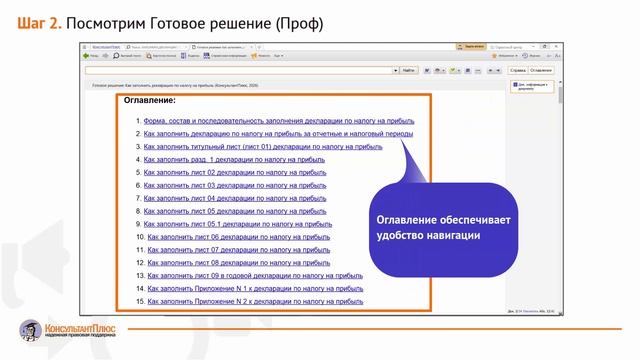Open link Как заполнить лист 08
The width and height of the screenshot is (640, 360).
point(239,263)
